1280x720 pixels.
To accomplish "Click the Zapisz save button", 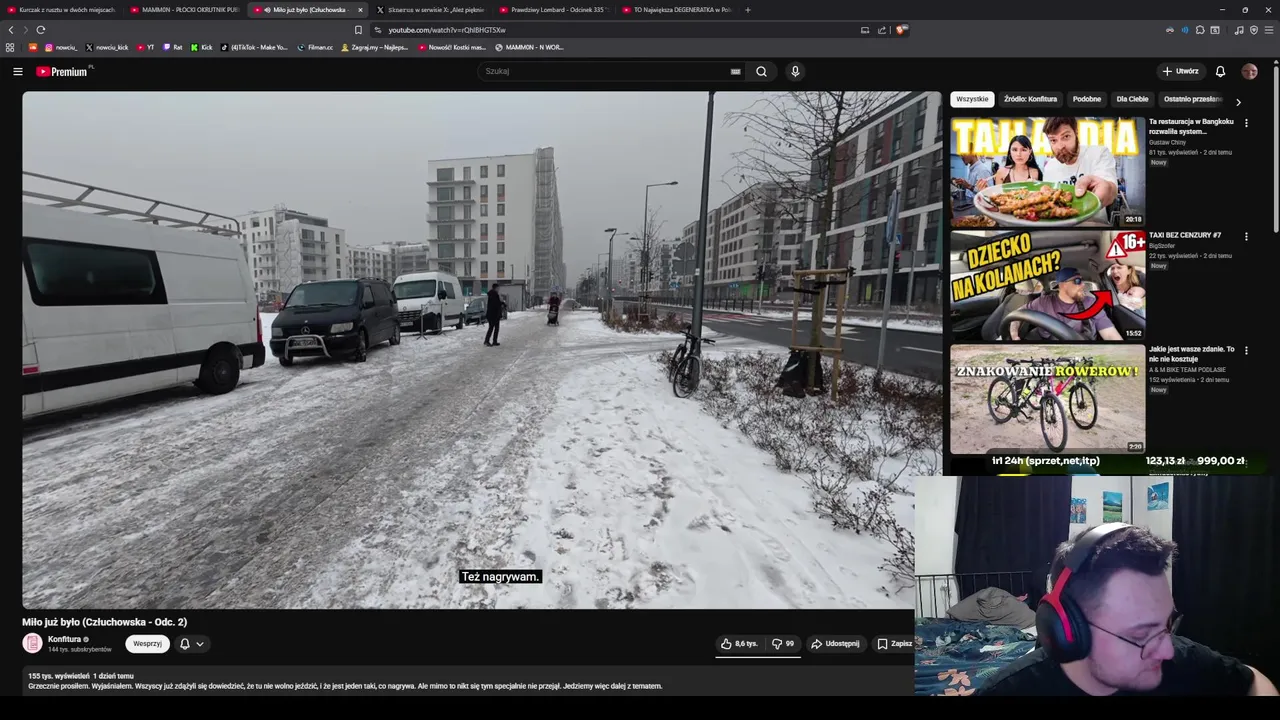I will 892,644.
